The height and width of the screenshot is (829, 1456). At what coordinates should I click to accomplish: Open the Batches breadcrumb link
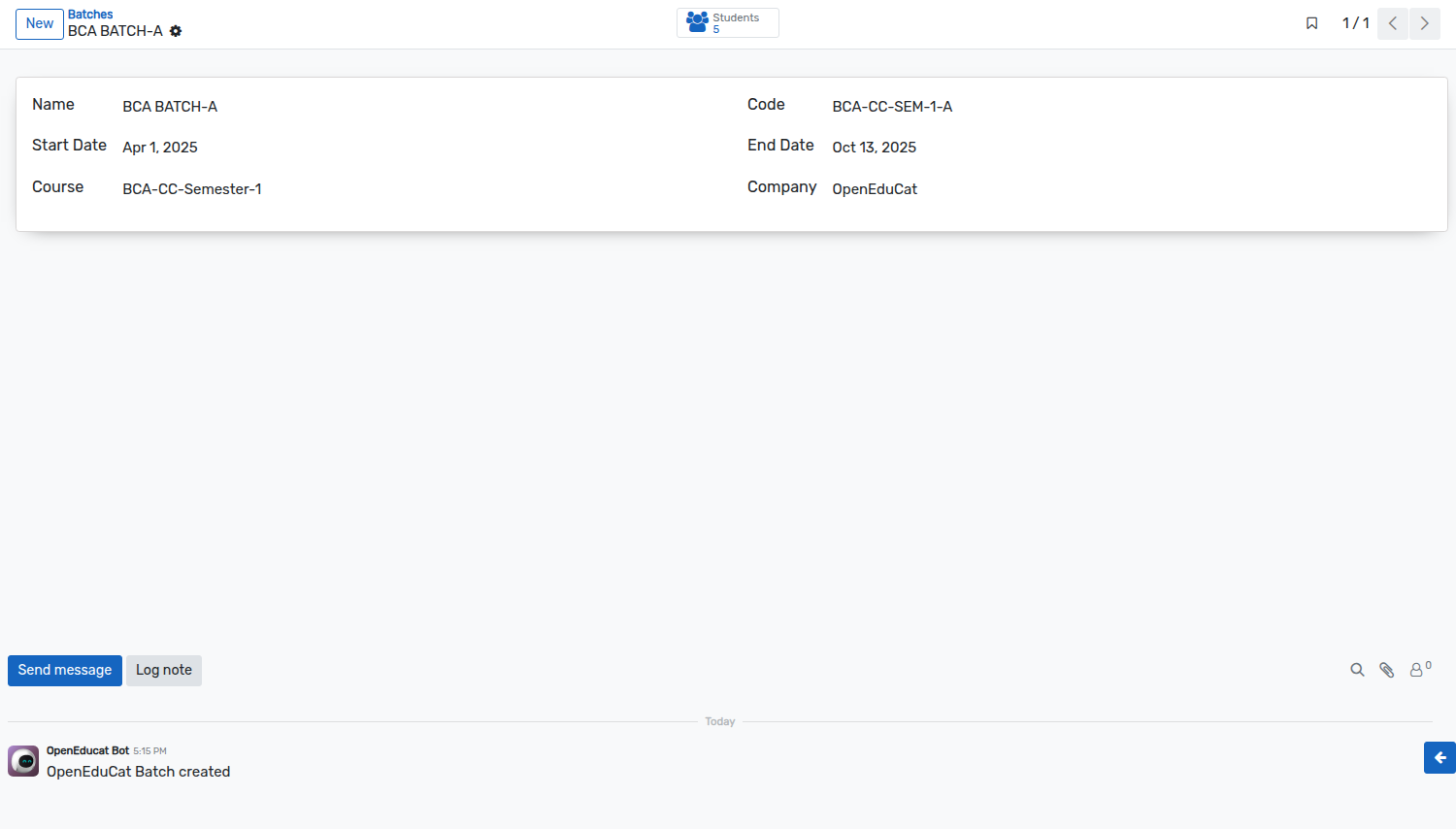point(90,15)
